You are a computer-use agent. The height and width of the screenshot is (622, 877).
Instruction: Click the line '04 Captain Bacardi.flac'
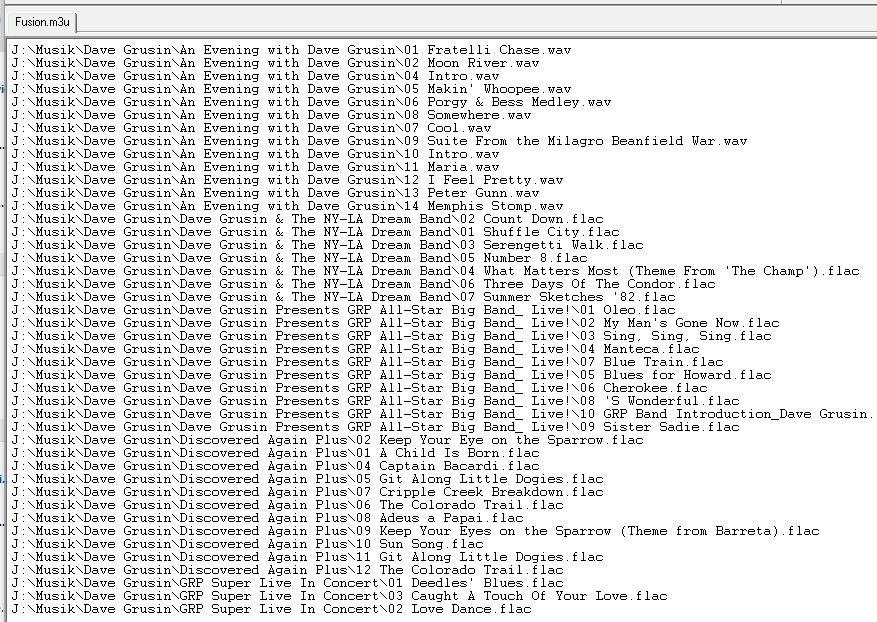(x=275, y=466)
